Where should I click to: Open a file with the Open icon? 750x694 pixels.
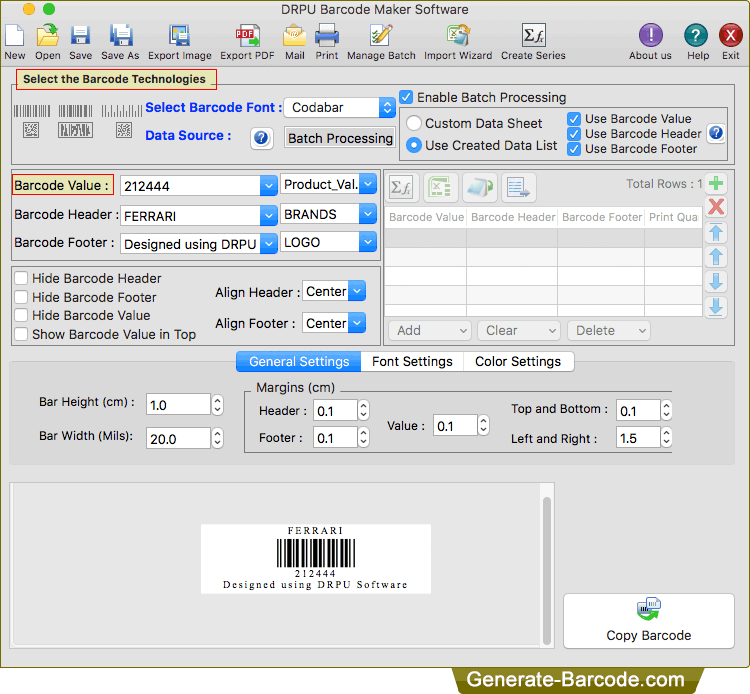pyautogui.click(x=48, y=36)
